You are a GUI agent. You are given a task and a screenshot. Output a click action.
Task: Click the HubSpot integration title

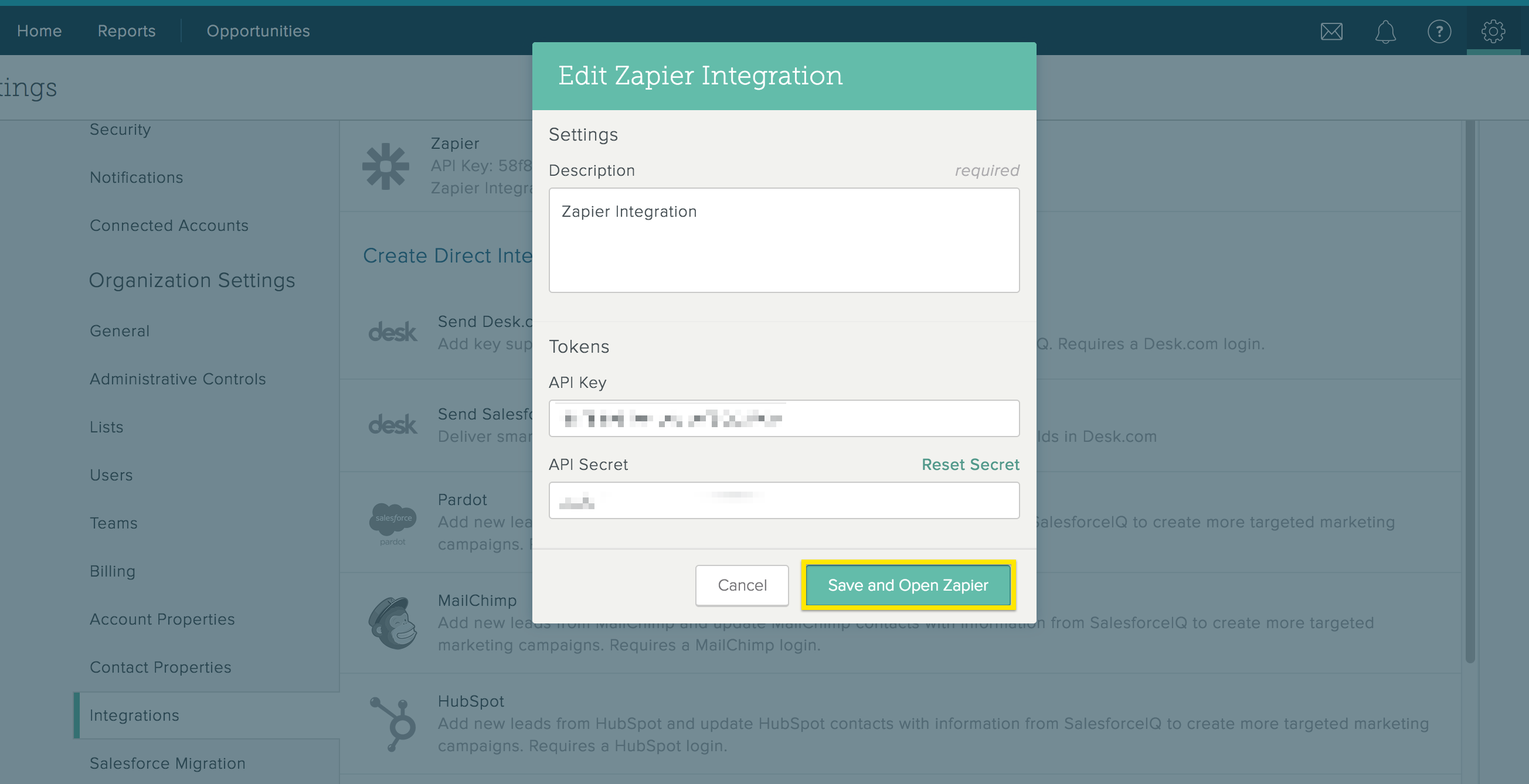(x=471, y=701)
